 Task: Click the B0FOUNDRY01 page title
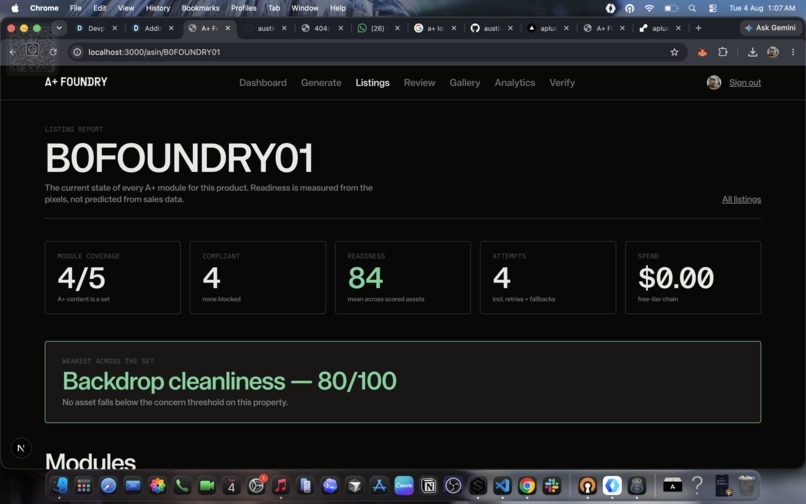[179, 158]
